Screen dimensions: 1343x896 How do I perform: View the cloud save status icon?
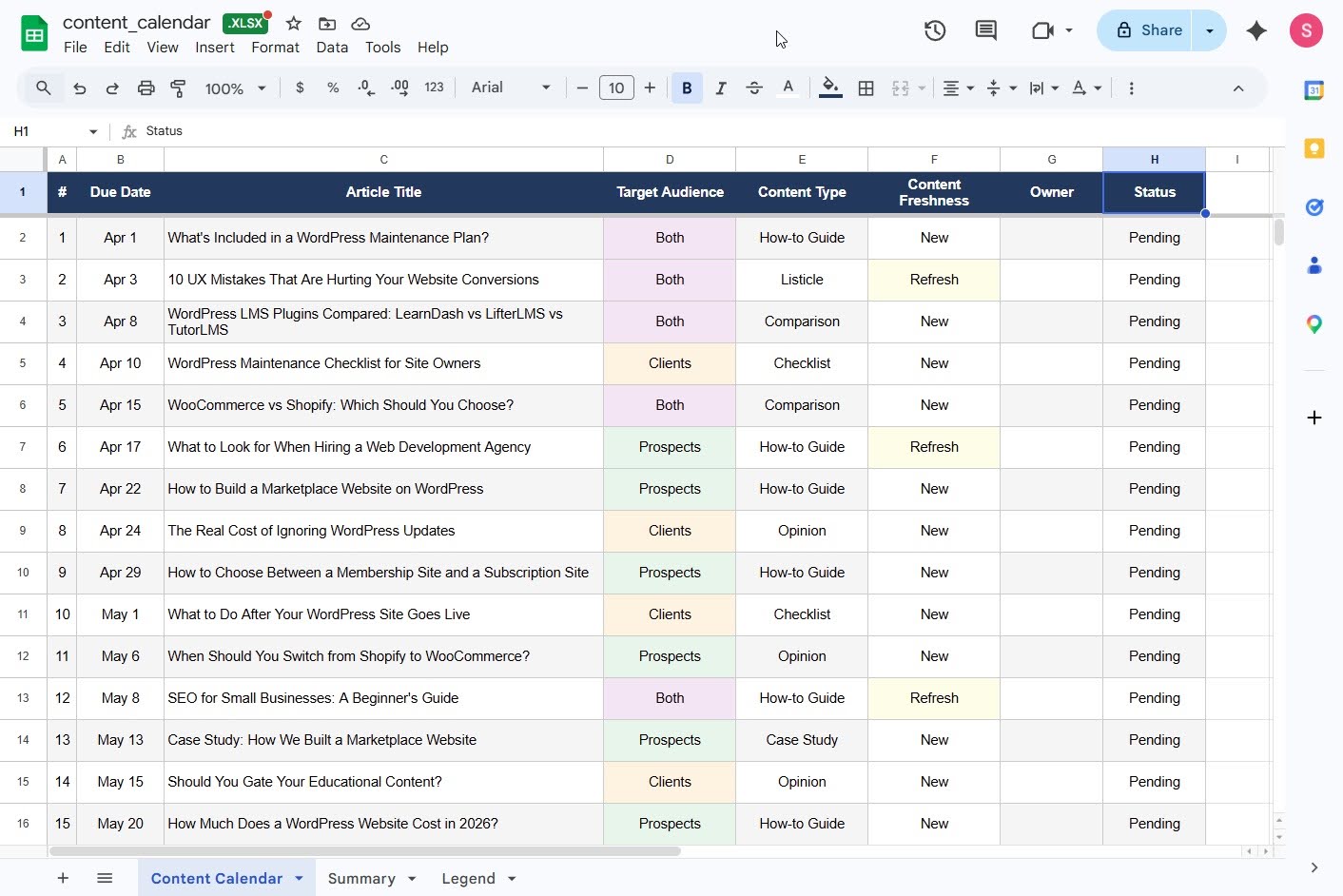[360, 24]
